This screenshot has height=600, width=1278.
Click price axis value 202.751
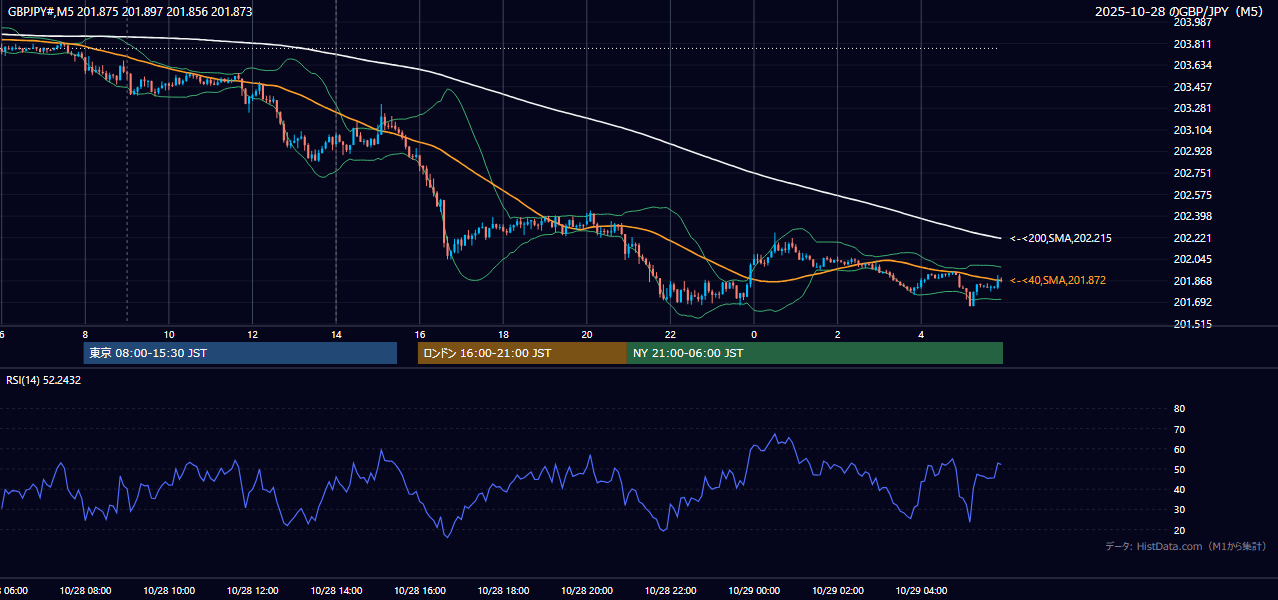click(1193, 173)
